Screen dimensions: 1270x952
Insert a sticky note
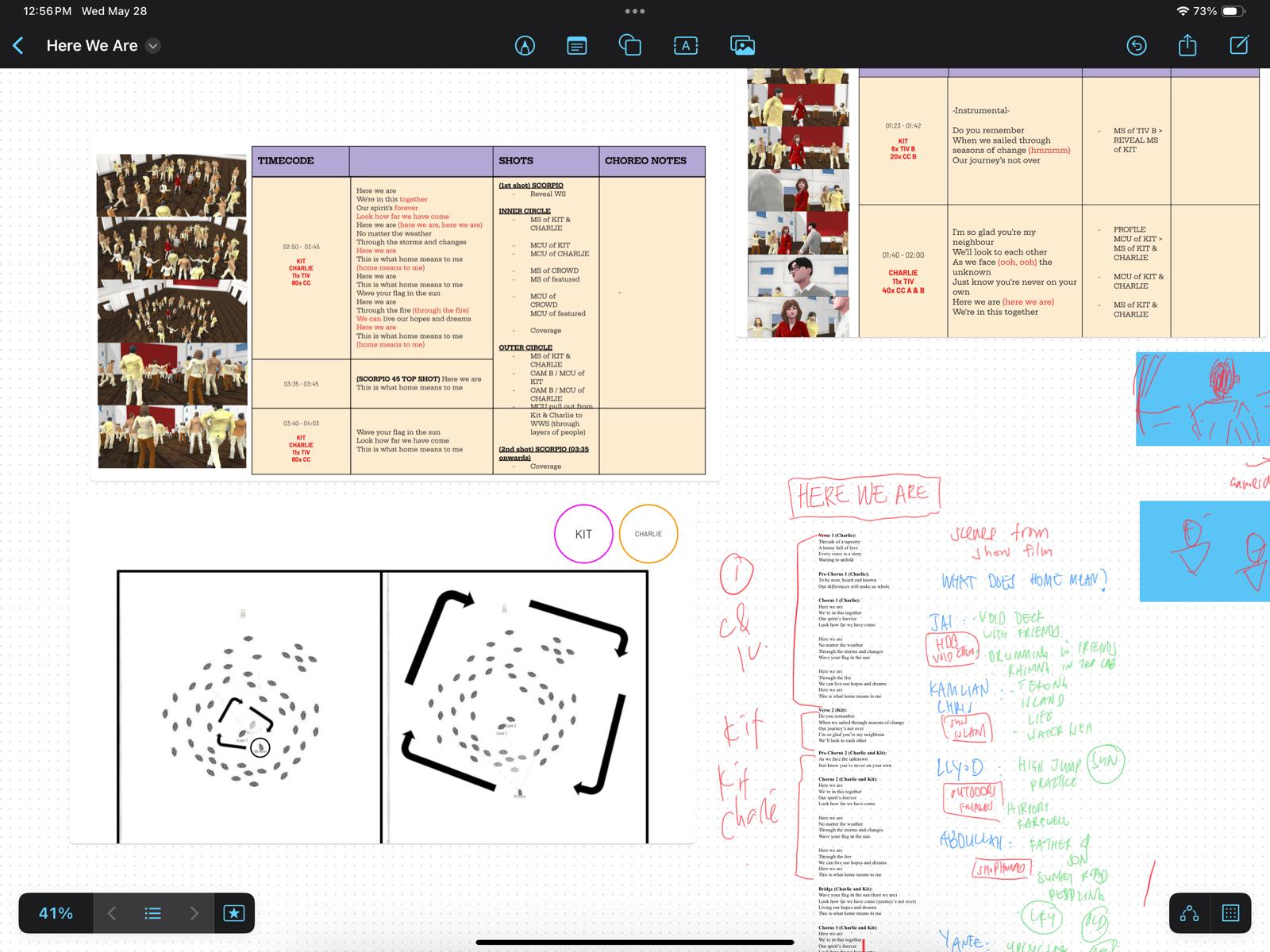577,46
